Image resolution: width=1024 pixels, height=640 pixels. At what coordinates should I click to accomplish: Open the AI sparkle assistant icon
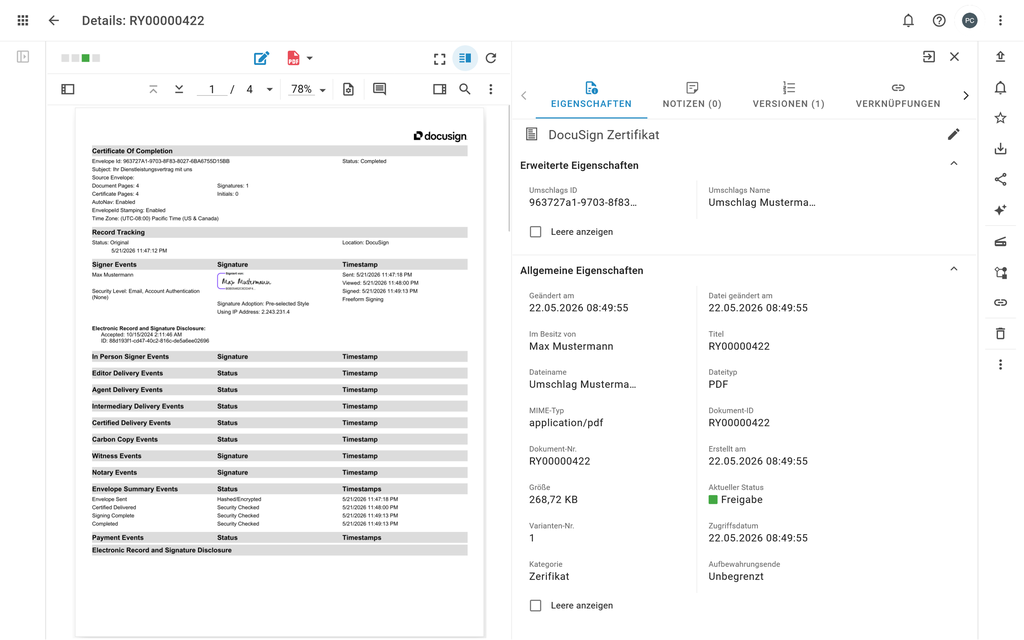point(1000,210)
